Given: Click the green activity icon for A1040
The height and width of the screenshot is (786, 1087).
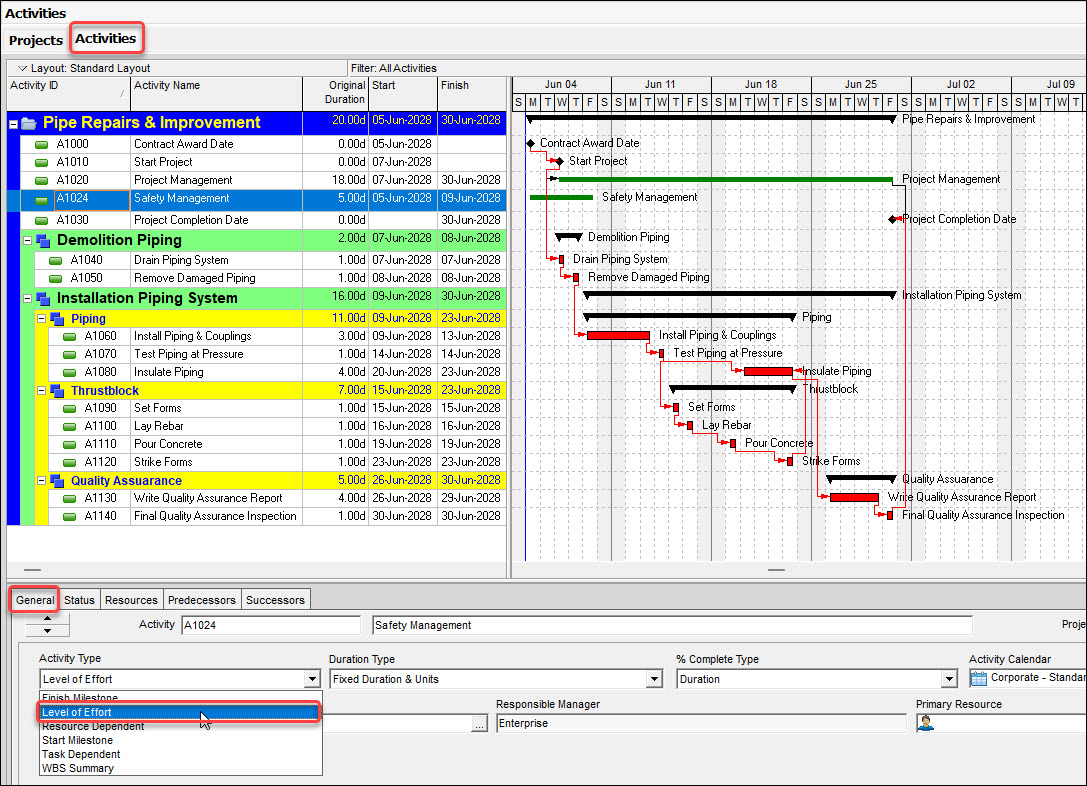Looking at the screenshot, I should (x=55, y=261).
